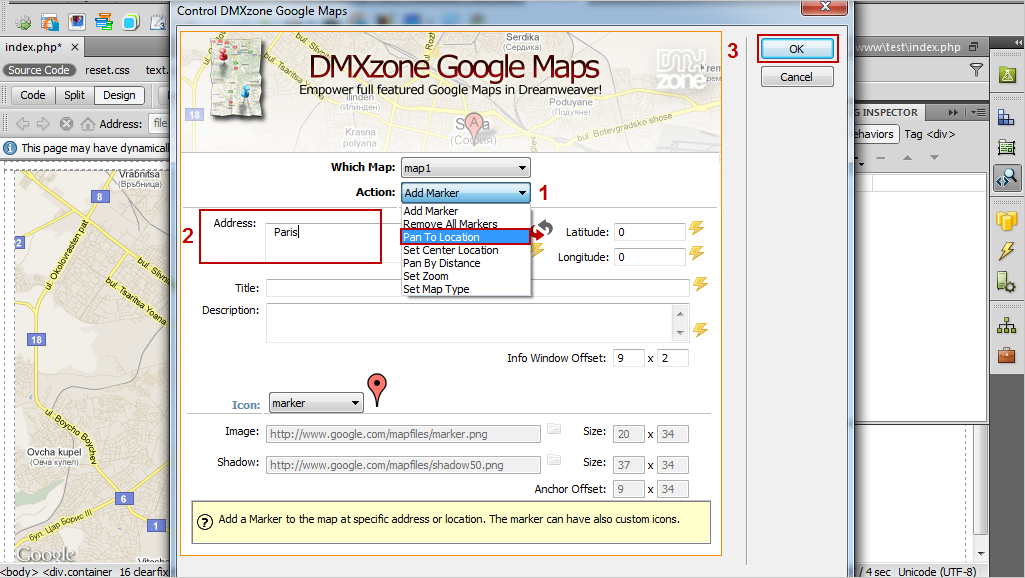Click the stacked colored bars toolbar icon
Screen dimensions: 1025x578
click(x=104, y=22)
